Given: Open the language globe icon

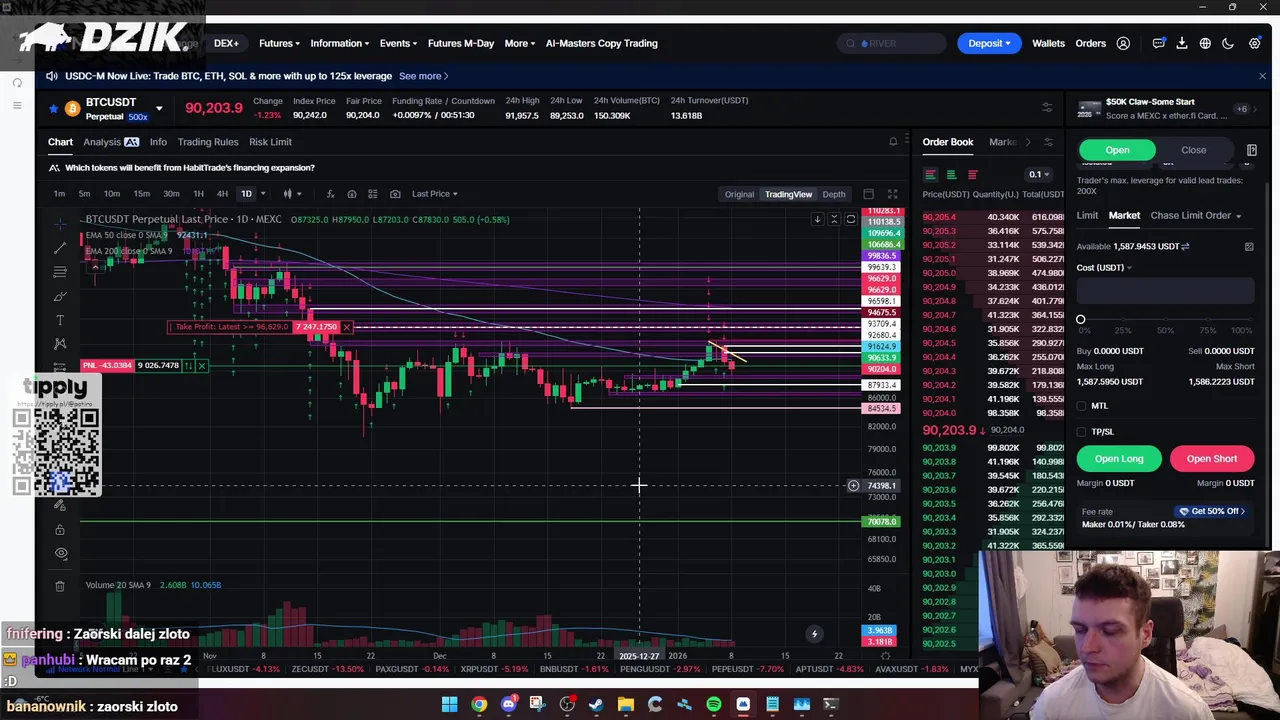Looking at the screenshot, I should pos(1205,43).
